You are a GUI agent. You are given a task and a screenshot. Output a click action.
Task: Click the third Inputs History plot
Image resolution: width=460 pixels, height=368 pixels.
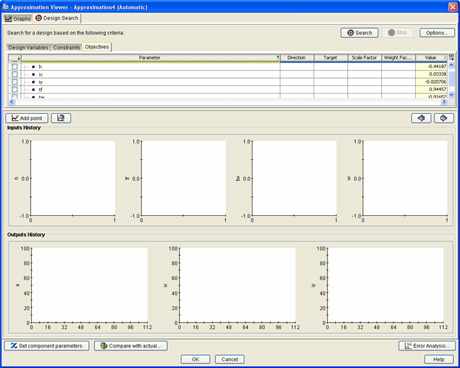coord(294,178)
